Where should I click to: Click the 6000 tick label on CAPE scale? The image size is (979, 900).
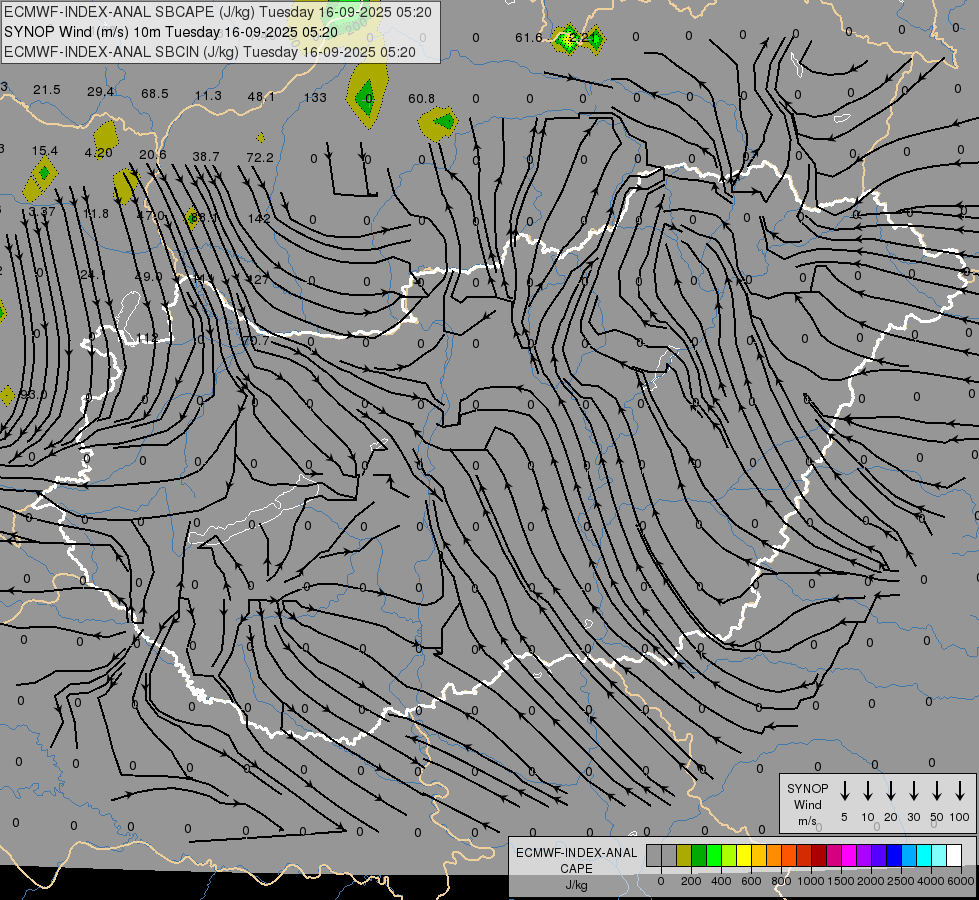click(x=961, y=881)
